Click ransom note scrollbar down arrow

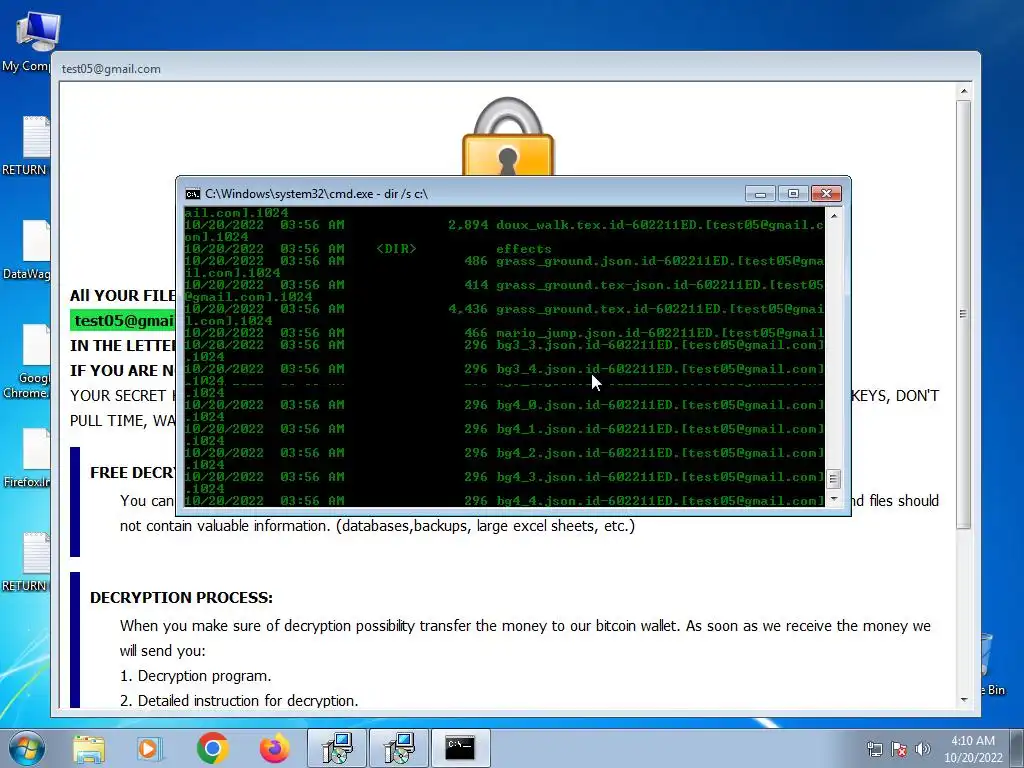coord(964,699)
